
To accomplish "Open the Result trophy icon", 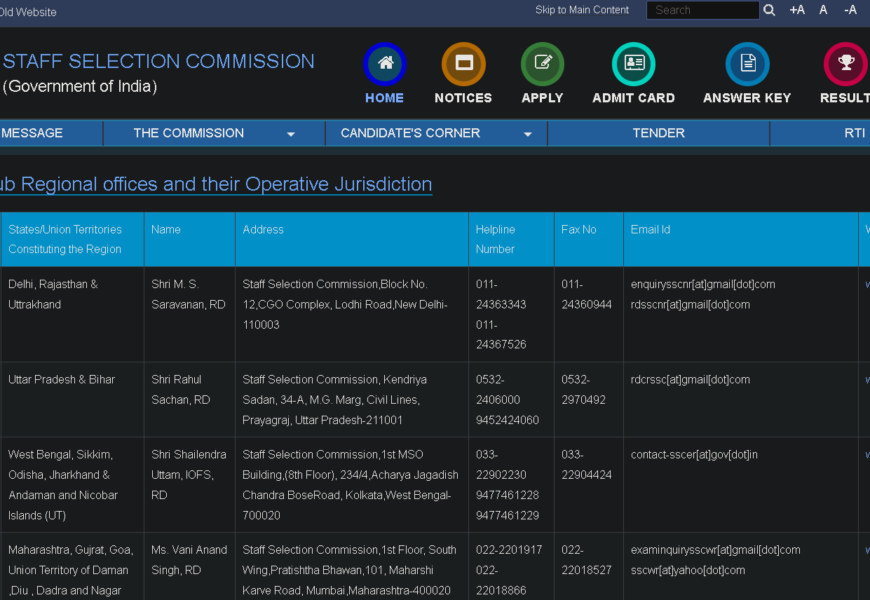I will pyautogui.click(x=846, y=64).
